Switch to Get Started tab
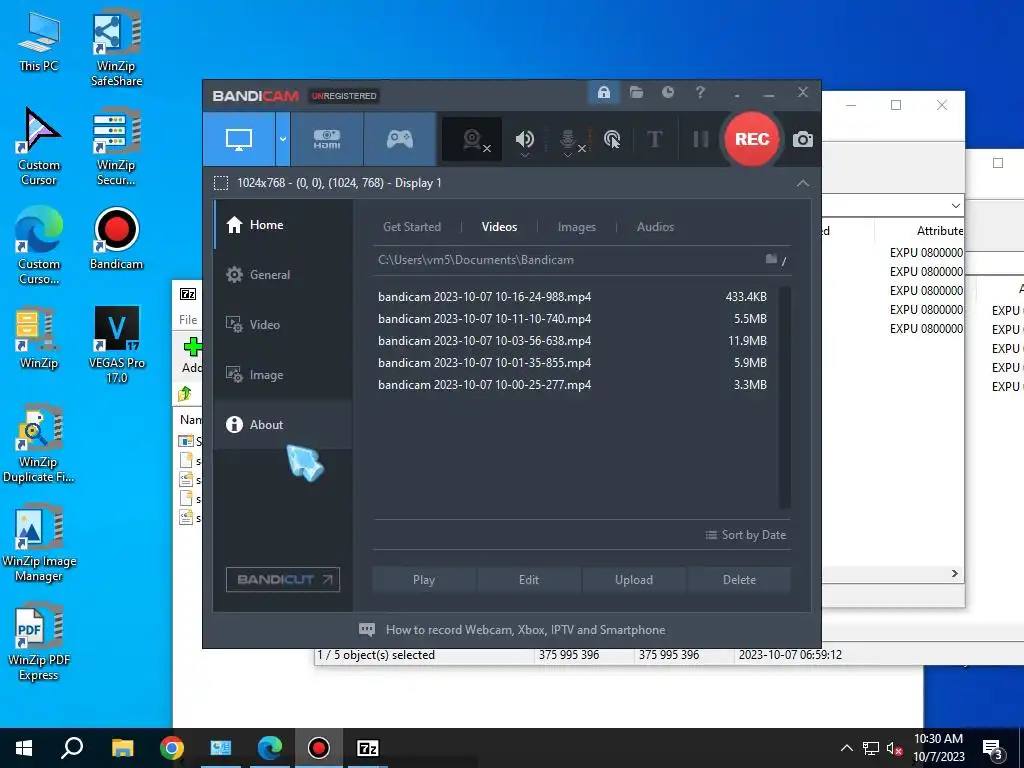The height and width of the screenshot is (768, 1024). pos(411,227)
